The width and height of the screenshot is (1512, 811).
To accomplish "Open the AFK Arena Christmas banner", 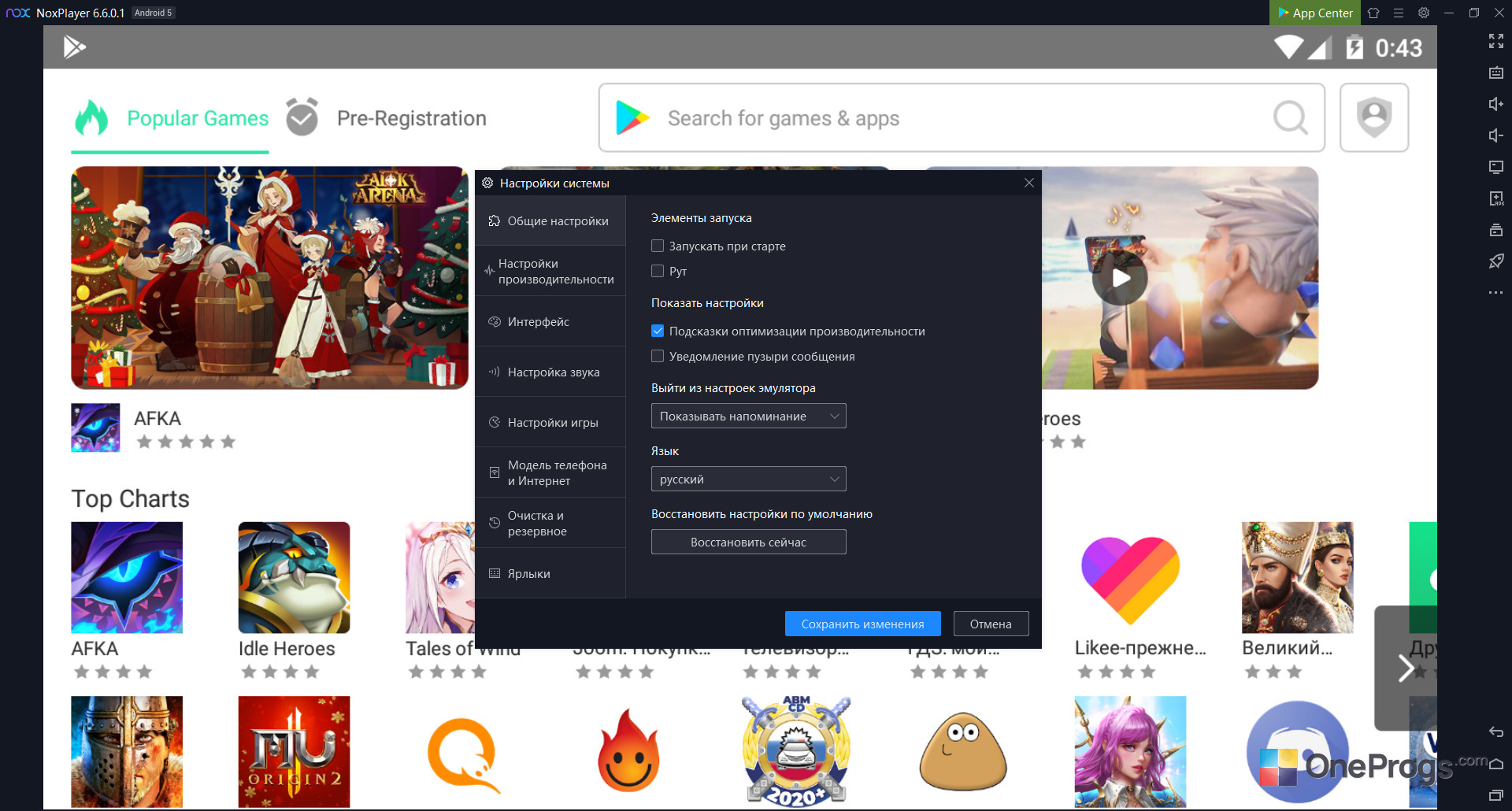I will (x=269, y=277).
